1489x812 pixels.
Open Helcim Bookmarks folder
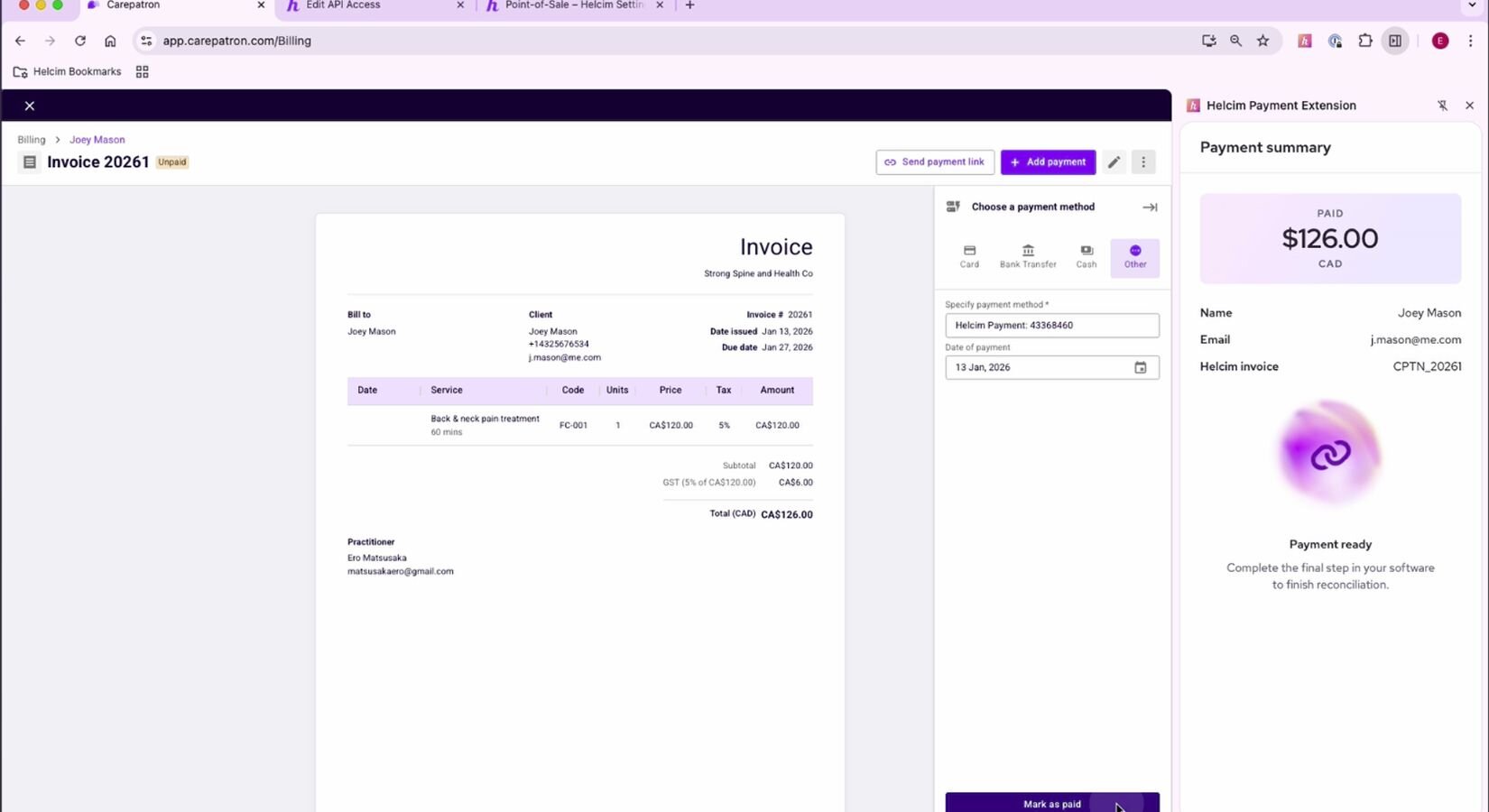coord(68,72)
